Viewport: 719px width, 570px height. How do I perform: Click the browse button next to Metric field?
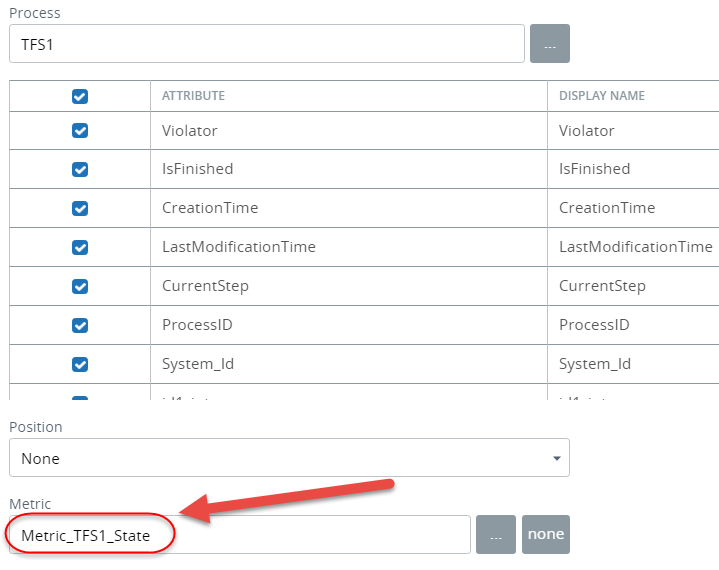496,534
